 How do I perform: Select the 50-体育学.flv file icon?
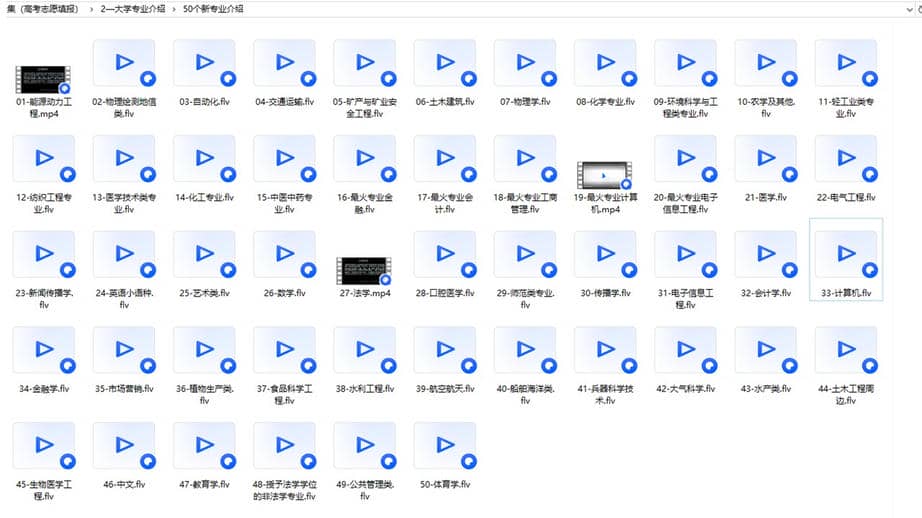point(445,446)
